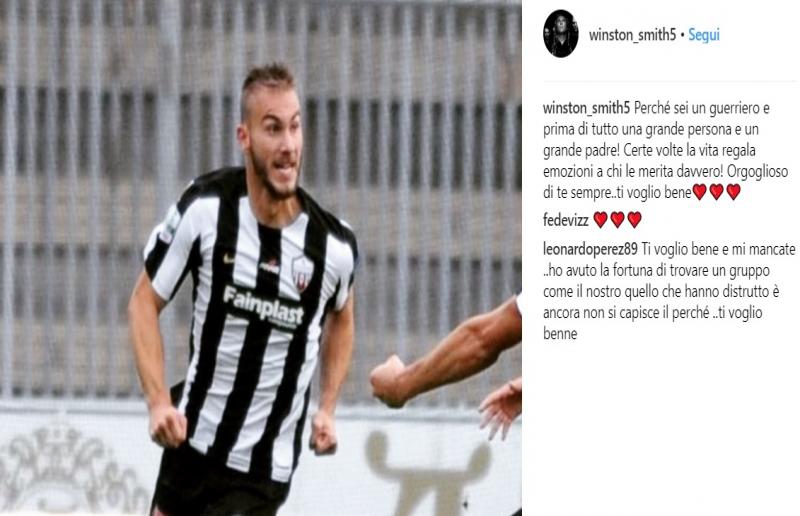Click the Segui follow link

pyautogui.click(x=704, y=35)
